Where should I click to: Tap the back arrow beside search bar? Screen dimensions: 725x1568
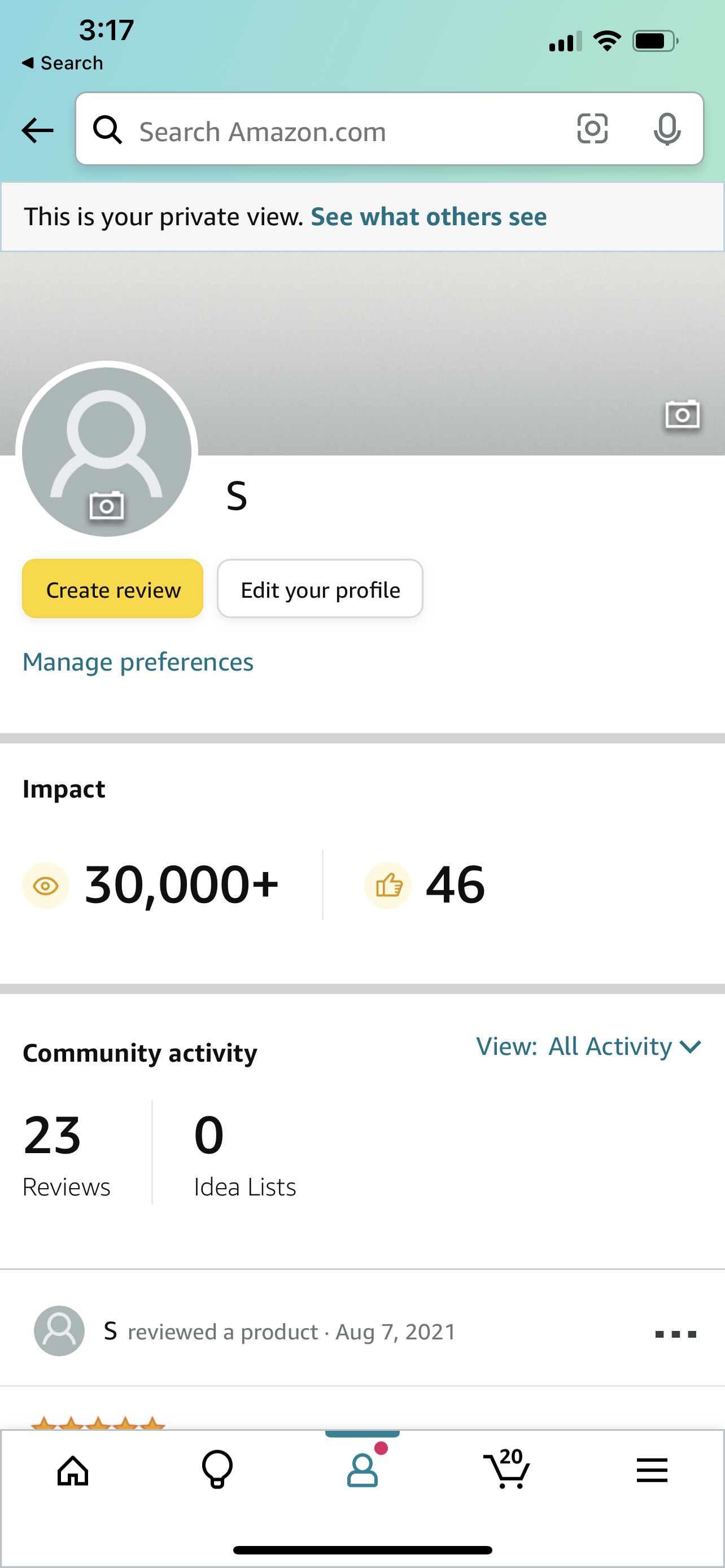(x=38, y=130)
